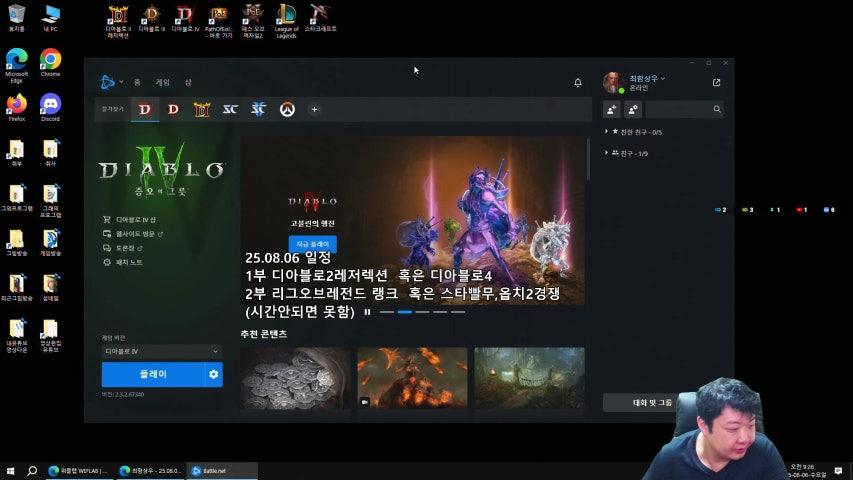Open the StarCraft desktop shortcut
853x480 pixels.
click(x=320, y=19)
